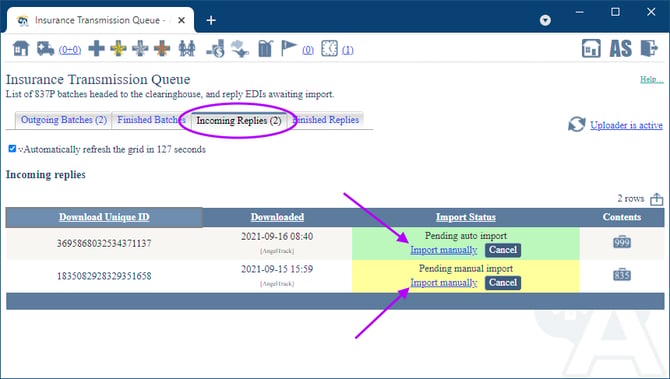Click the cloud download arrow icon
Viewport: 670px width, 379px height.
click(x=240, y=49)
